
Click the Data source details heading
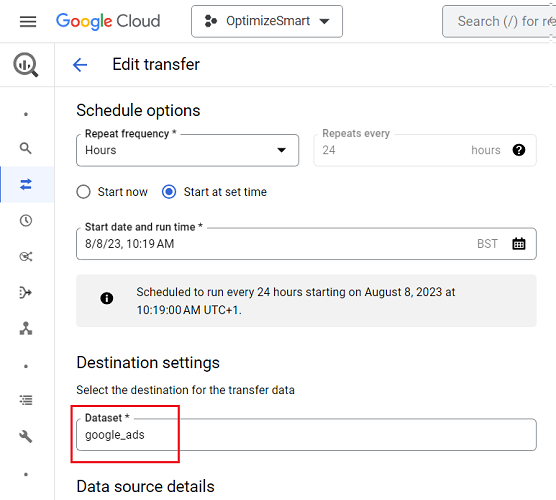tap(145, 486)
